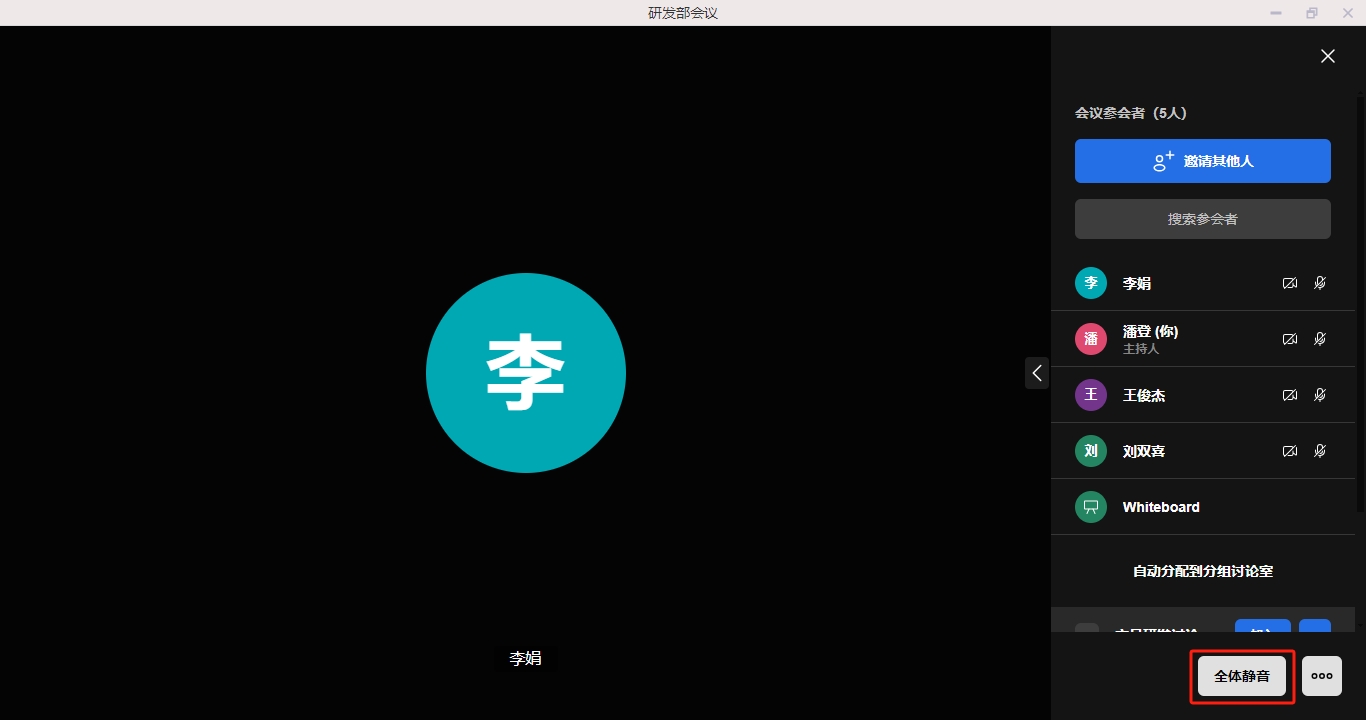Click the 邀请其他人 invite button

tap(1202, 161)
